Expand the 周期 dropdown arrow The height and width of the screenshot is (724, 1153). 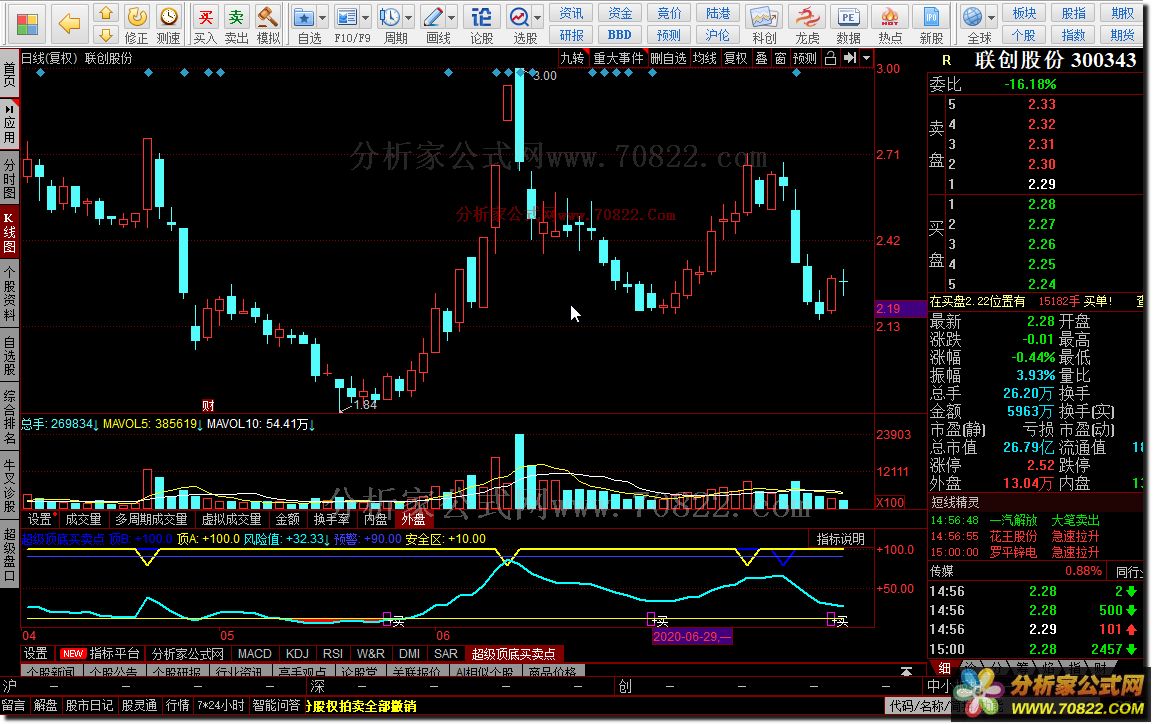click(x=409, y=17)
